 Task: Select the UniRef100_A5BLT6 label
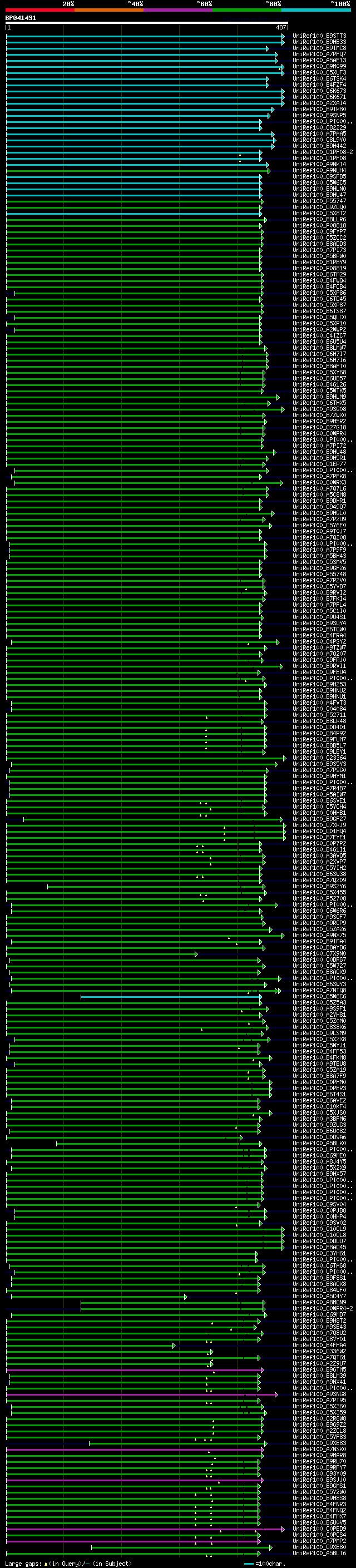[x=319, y=1553]
